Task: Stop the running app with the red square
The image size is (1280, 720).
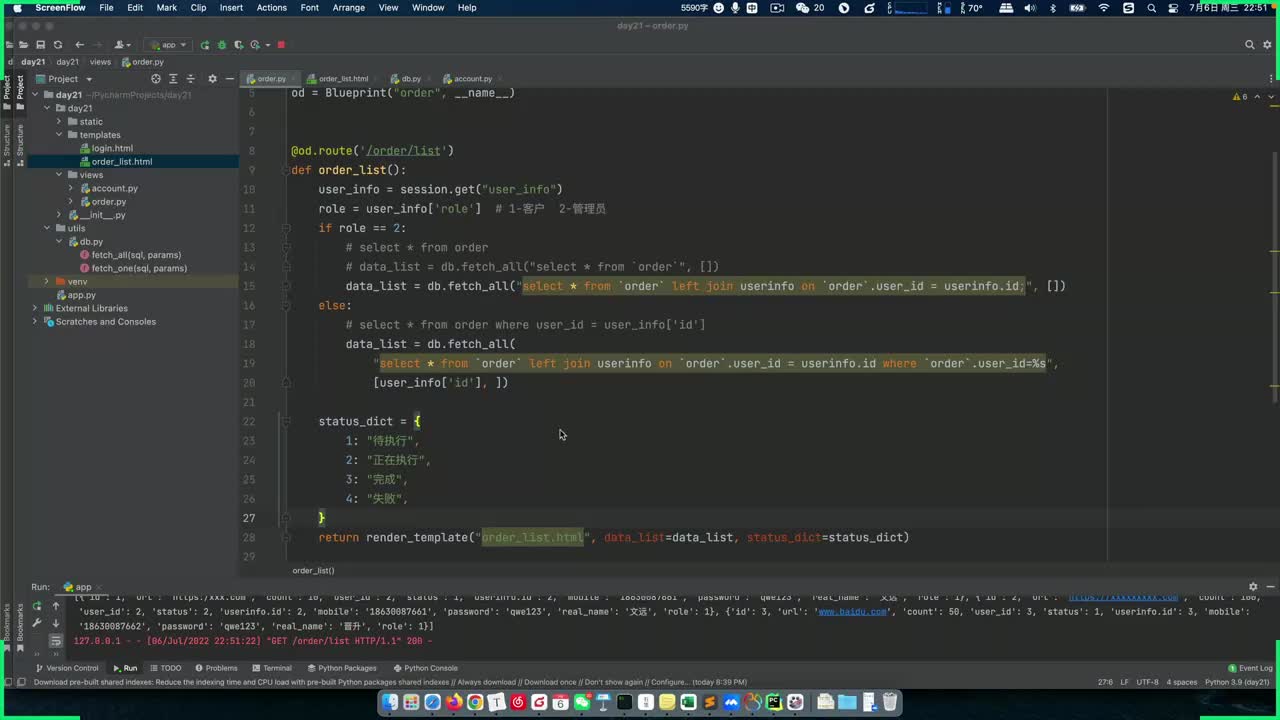Action: (x=281, y=45)
